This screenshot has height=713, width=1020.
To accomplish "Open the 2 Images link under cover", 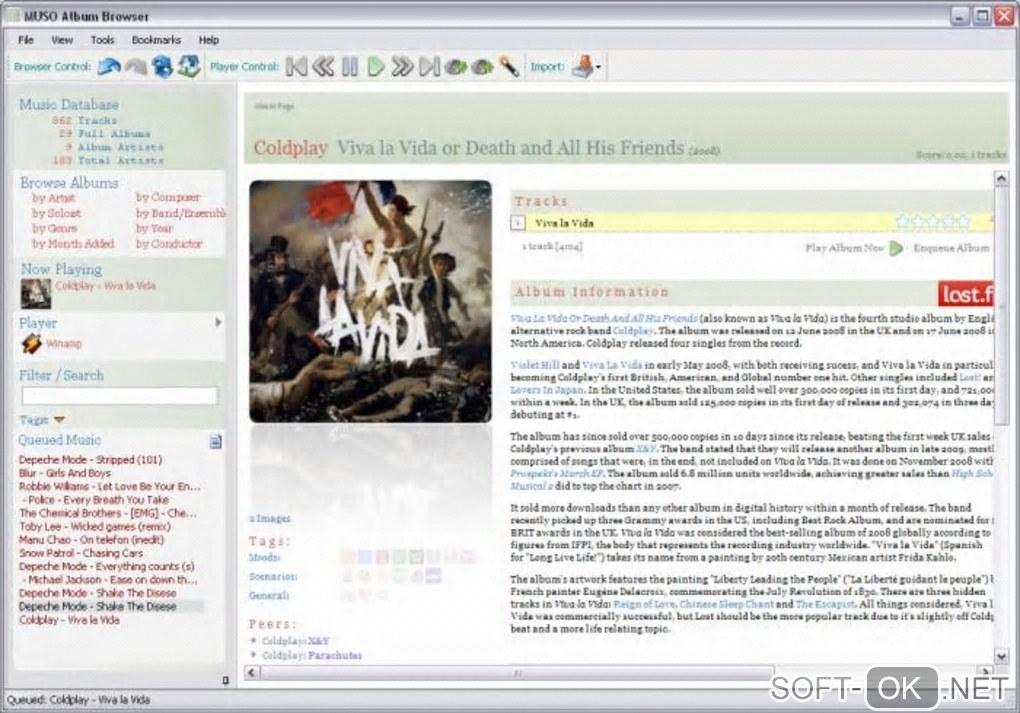I will 270,518.
